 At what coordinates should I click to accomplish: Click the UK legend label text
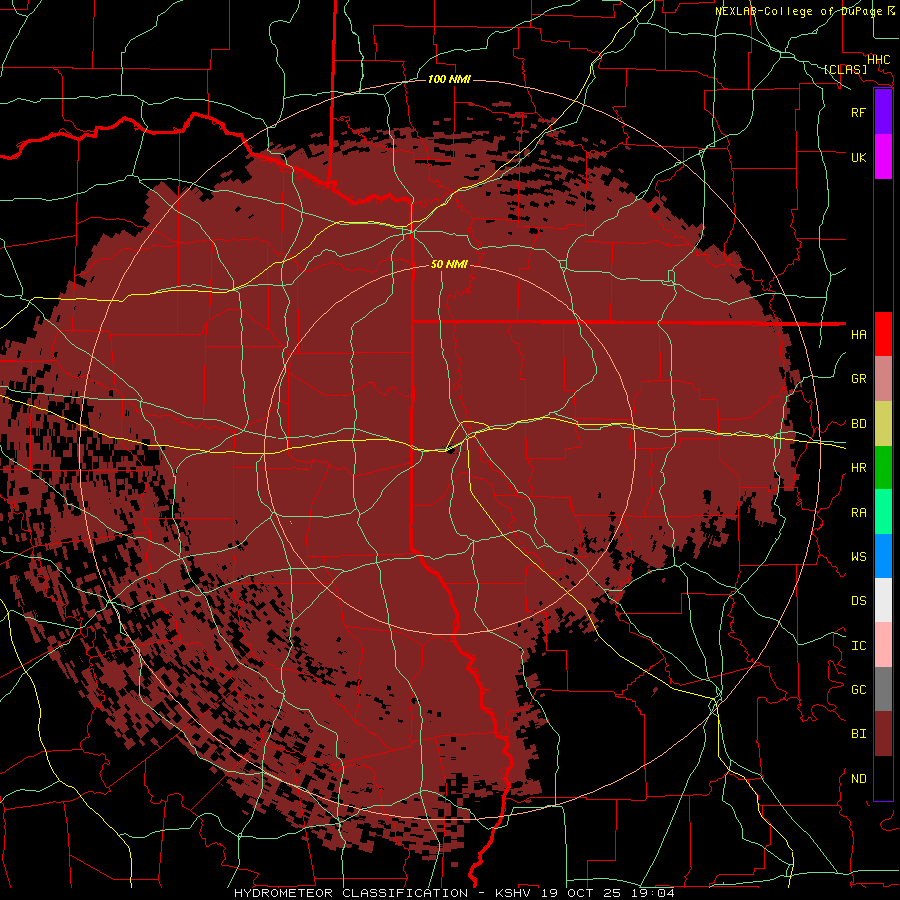[x=858, y=157]
